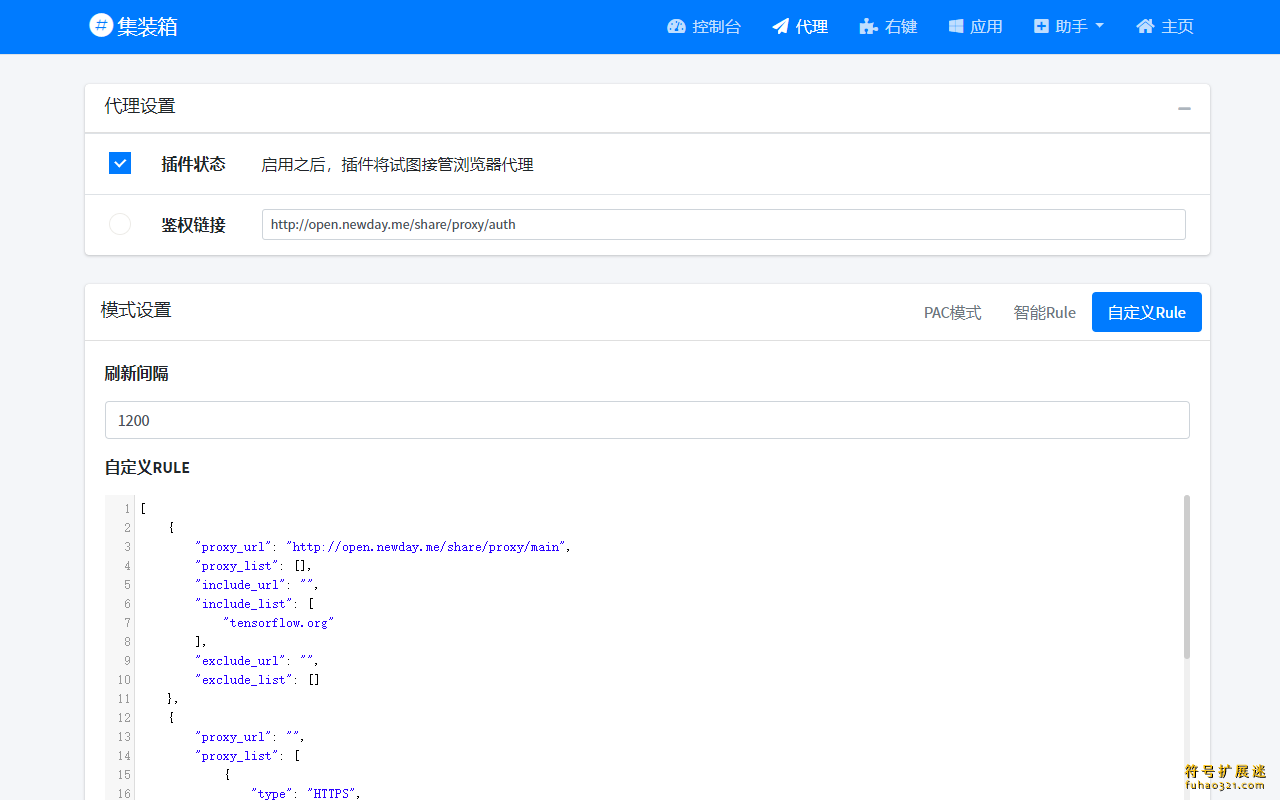
Task: Open the 右键 nav item
Action: click(888, 27)
